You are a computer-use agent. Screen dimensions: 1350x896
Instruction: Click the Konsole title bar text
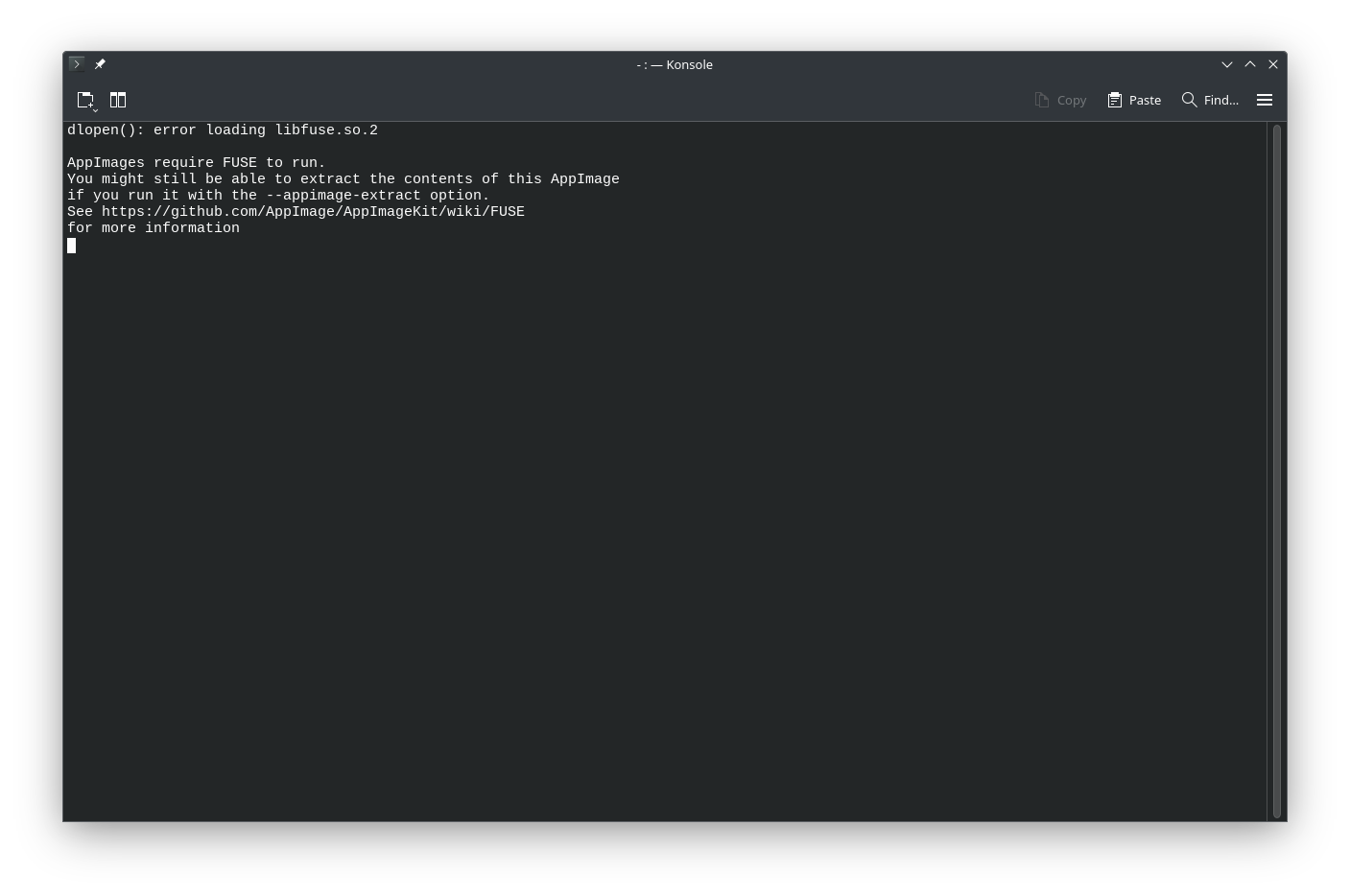(675, 64)
